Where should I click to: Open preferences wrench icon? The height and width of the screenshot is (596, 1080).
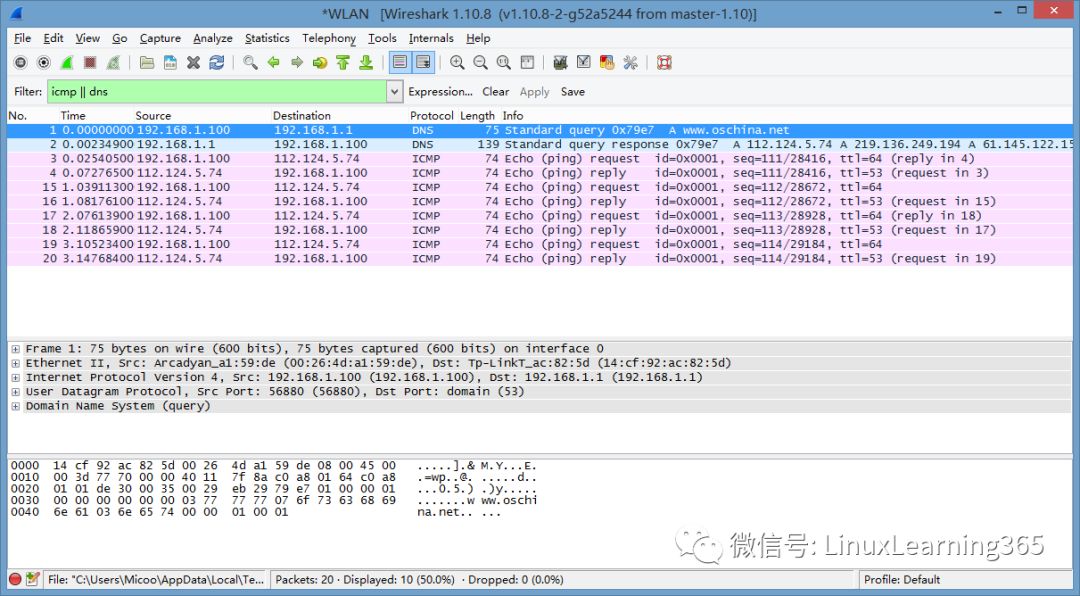(630, 63)
